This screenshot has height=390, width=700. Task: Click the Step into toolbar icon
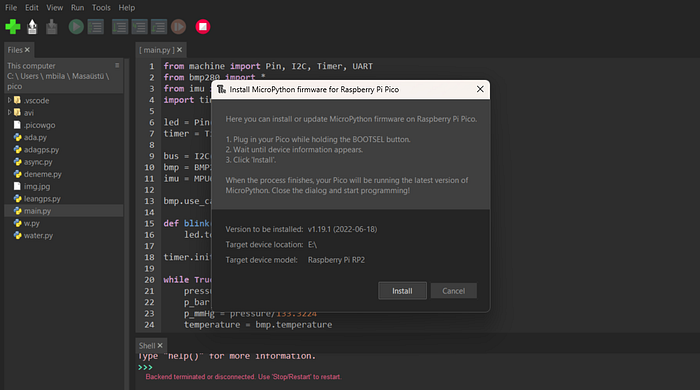click(x=139, y=27)
